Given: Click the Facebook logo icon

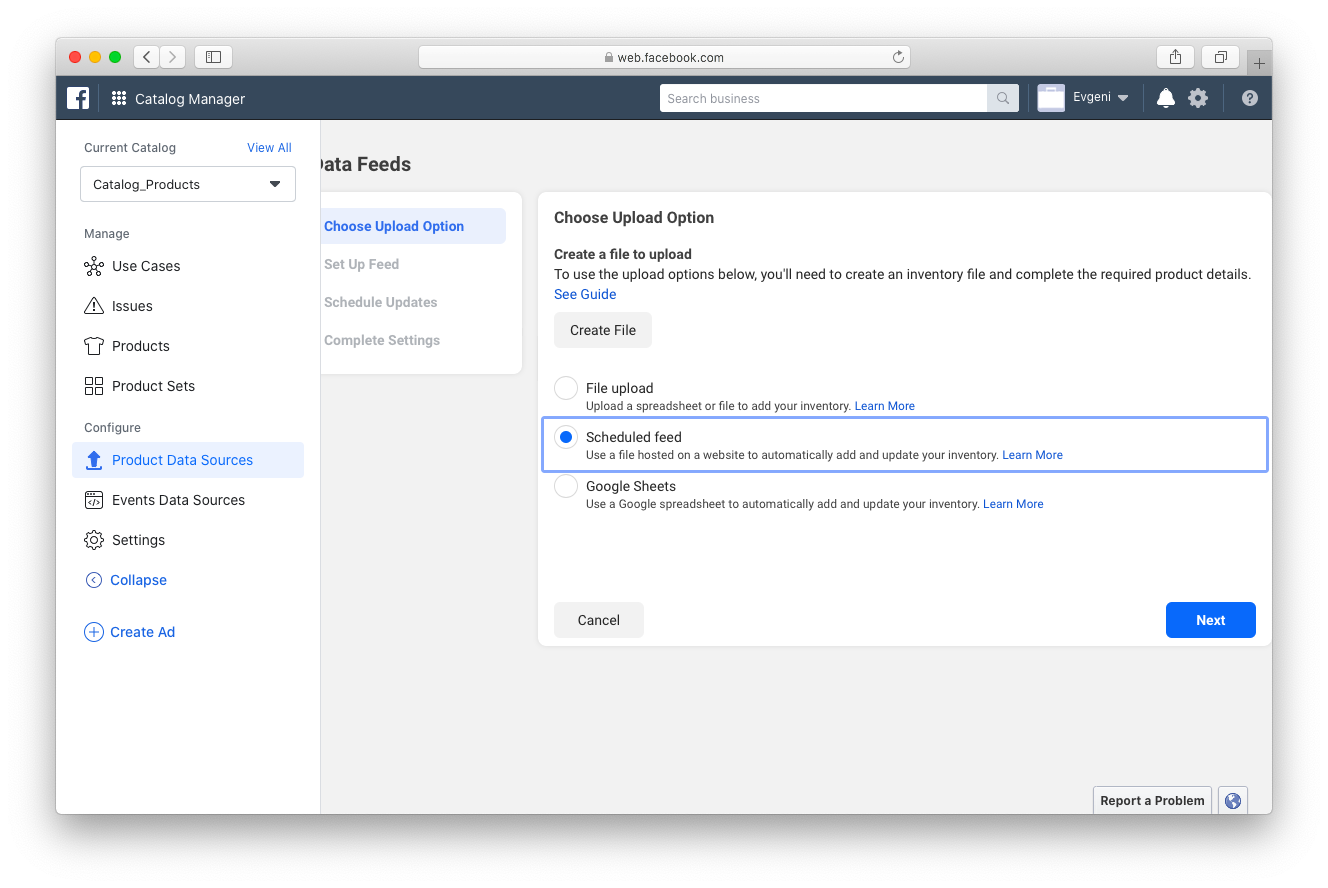Looking at the screenshot, I should (78, 98).
